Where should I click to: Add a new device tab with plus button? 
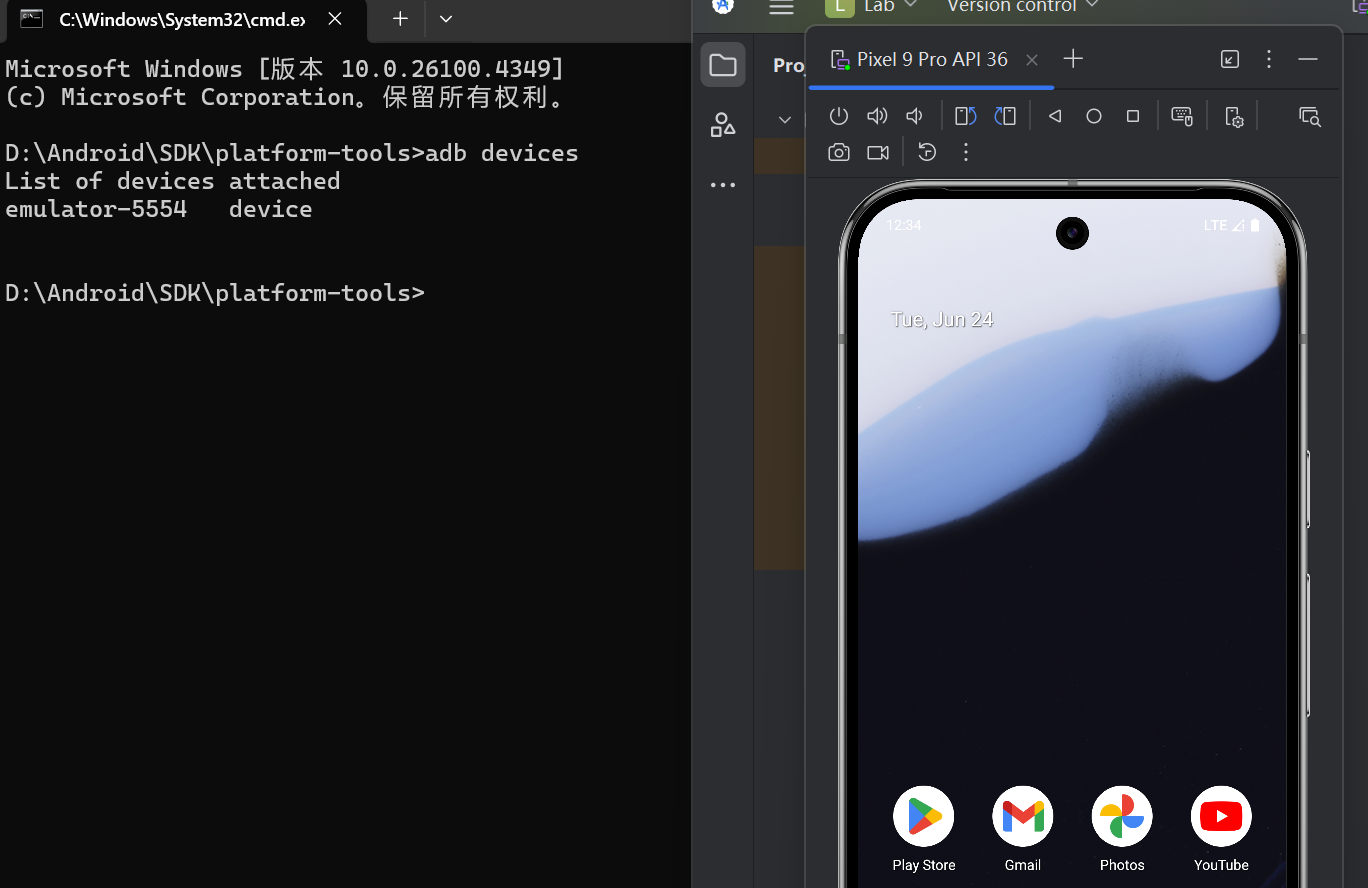click(1073, 59)
